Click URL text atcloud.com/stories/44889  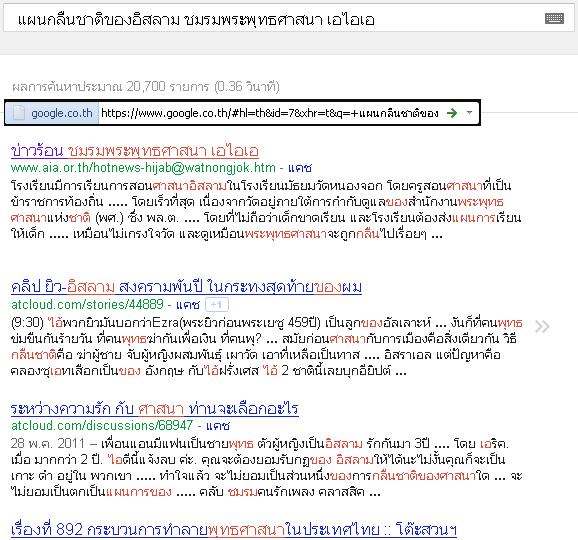point(87,304)
